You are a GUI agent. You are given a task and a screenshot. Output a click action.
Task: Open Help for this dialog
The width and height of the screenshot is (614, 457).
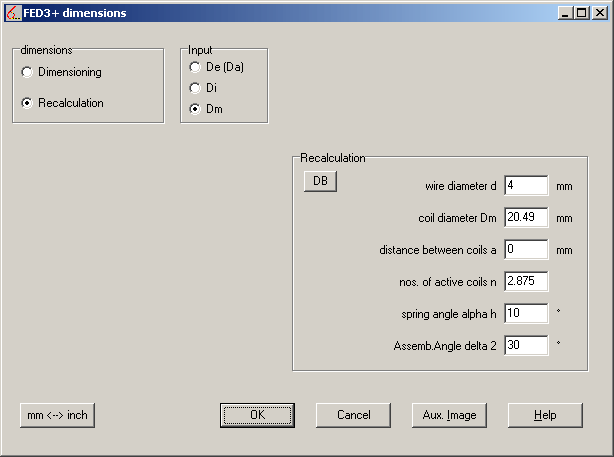click(x=545, y=415)
